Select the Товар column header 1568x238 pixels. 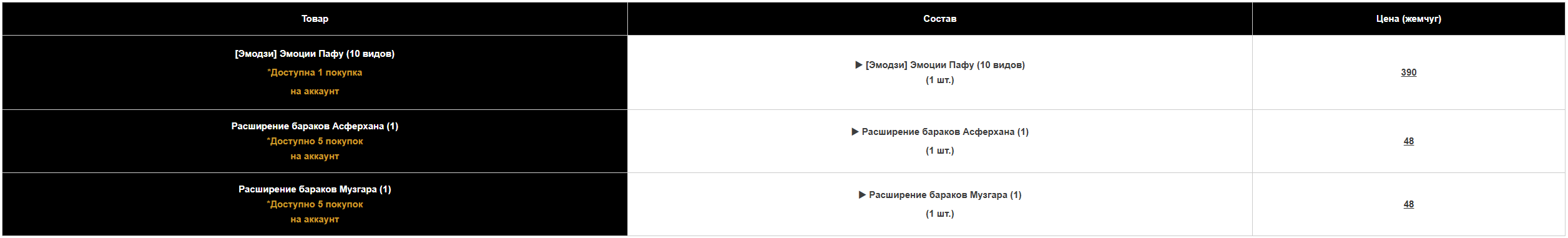pyautogui.click(x=315, y=19)
